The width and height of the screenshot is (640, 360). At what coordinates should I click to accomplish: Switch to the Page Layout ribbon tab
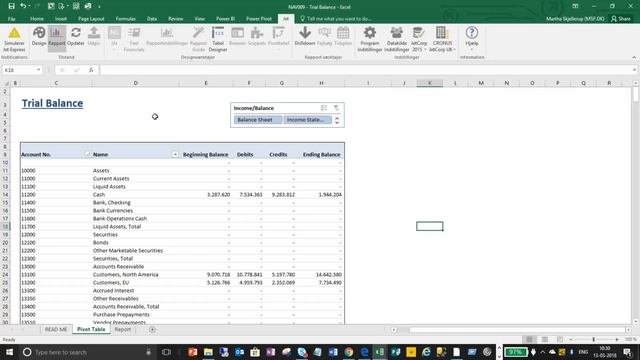[x=91, y=19]
